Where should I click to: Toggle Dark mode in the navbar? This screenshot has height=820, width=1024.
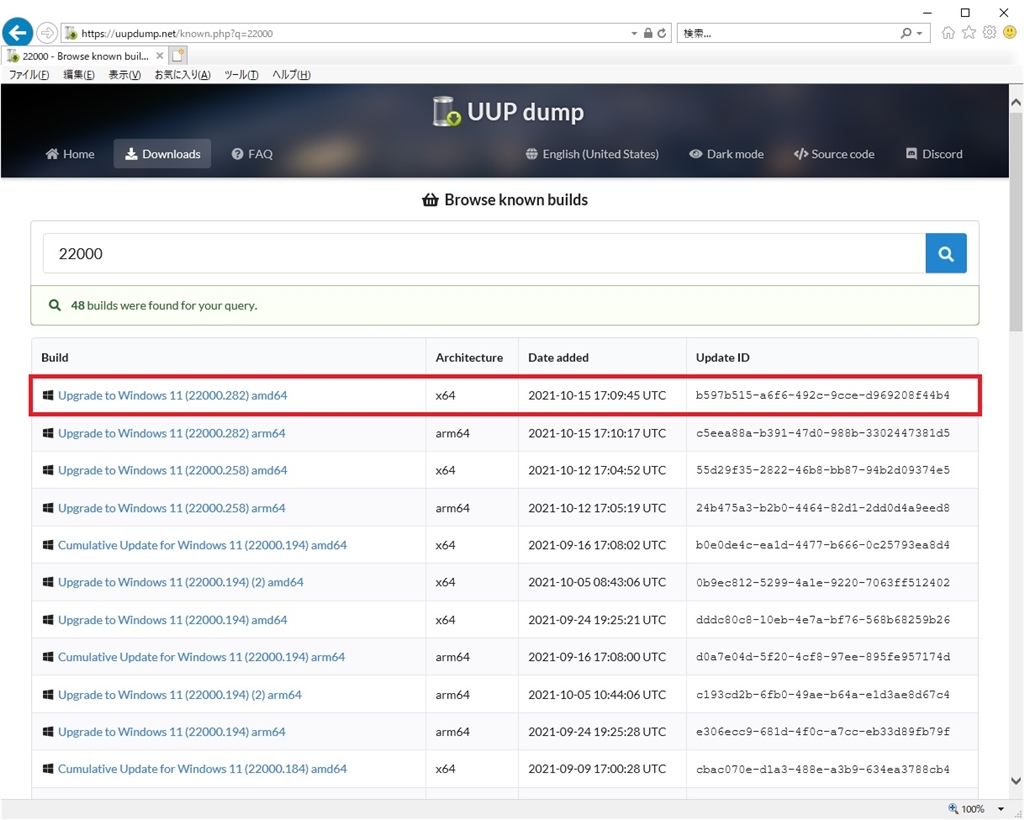726,154
